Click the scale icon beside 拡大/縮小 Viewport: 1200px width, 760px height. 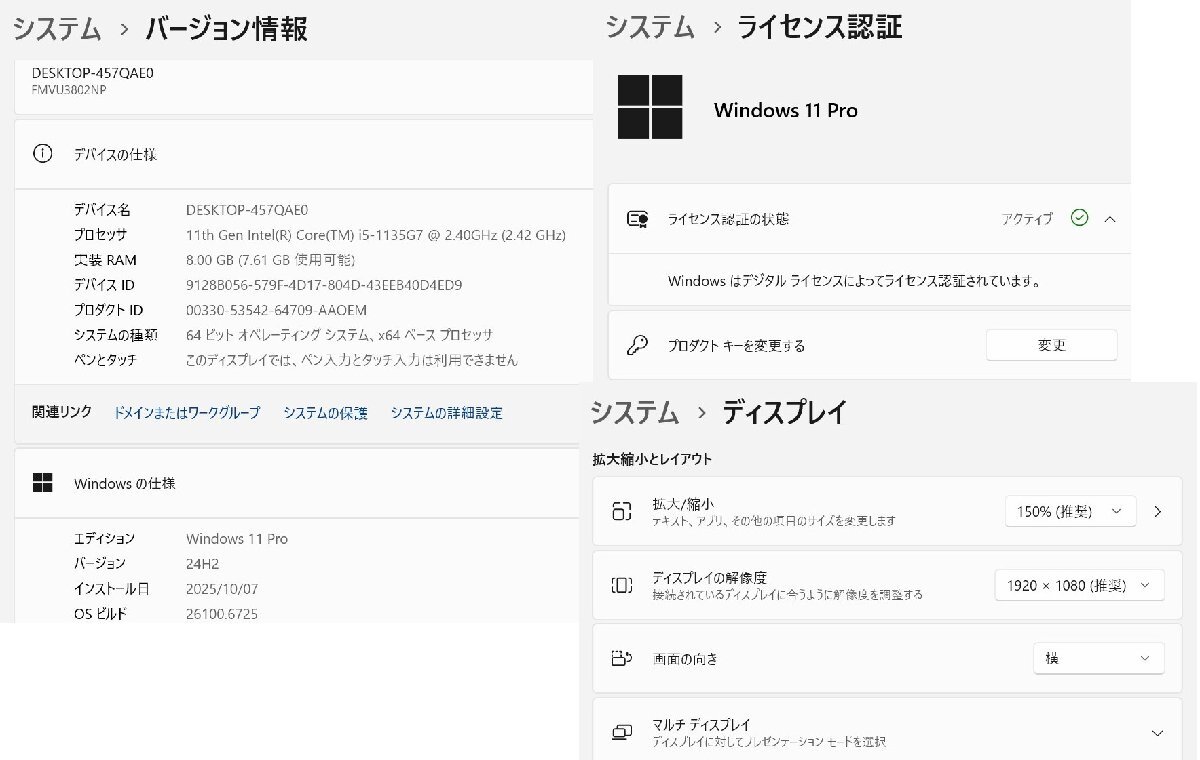coord(622,511)
